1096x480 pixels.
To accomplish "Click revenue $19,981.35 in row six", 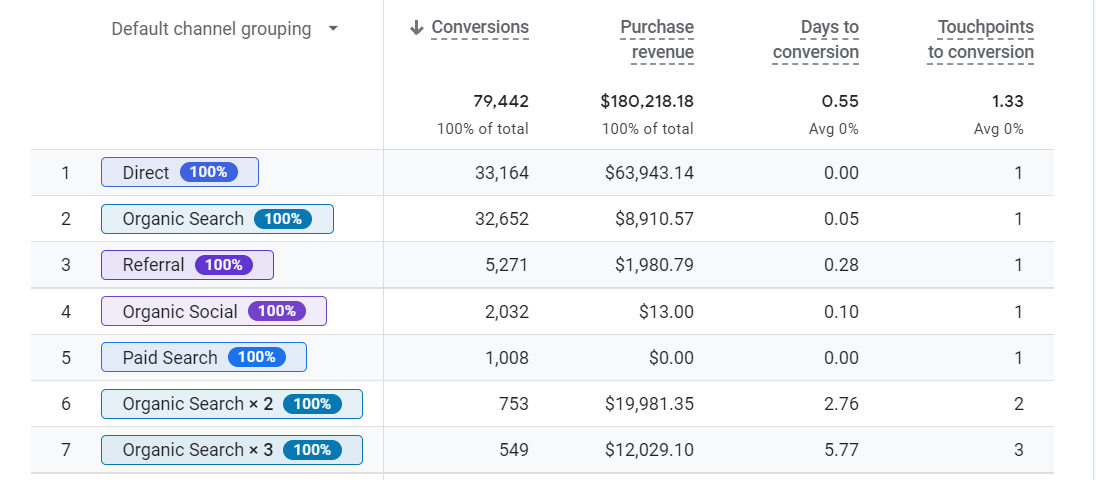I will [x=649, y=404].
